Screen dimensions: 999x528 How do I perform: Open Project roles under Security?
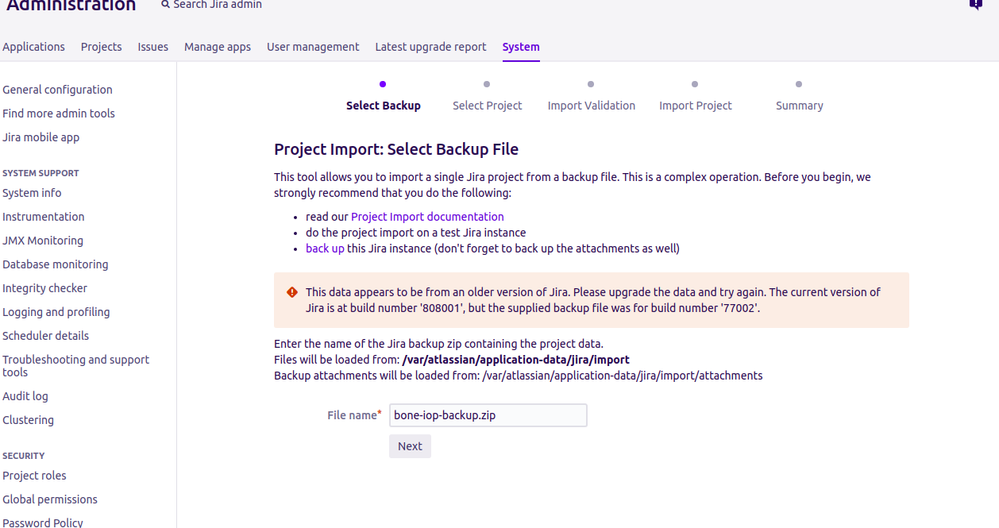(x=34, y=476)
